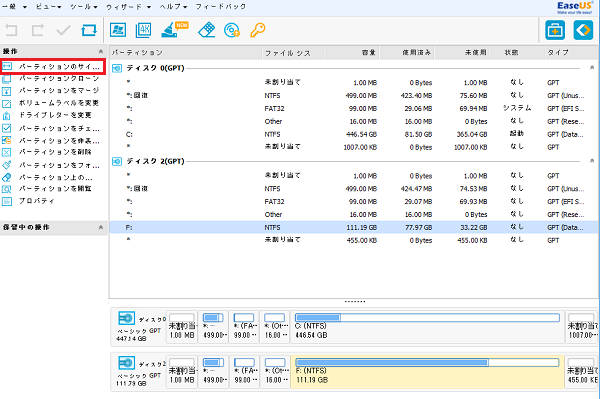600x399 pixels.
Task: Click the Refresh disk info icon
Action: tap(88, 30)
